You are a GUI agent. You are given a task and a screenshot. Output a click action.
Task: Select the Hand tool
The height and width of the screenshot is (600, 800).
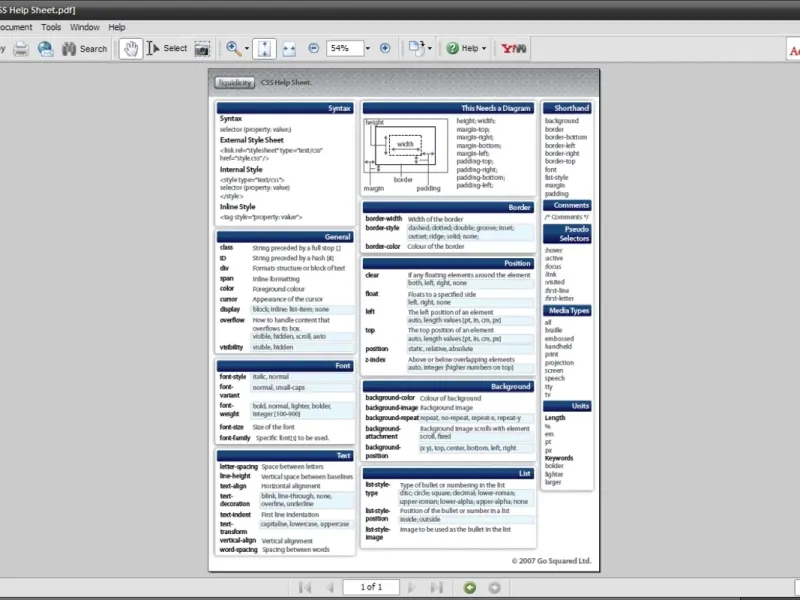pos(130,48)
